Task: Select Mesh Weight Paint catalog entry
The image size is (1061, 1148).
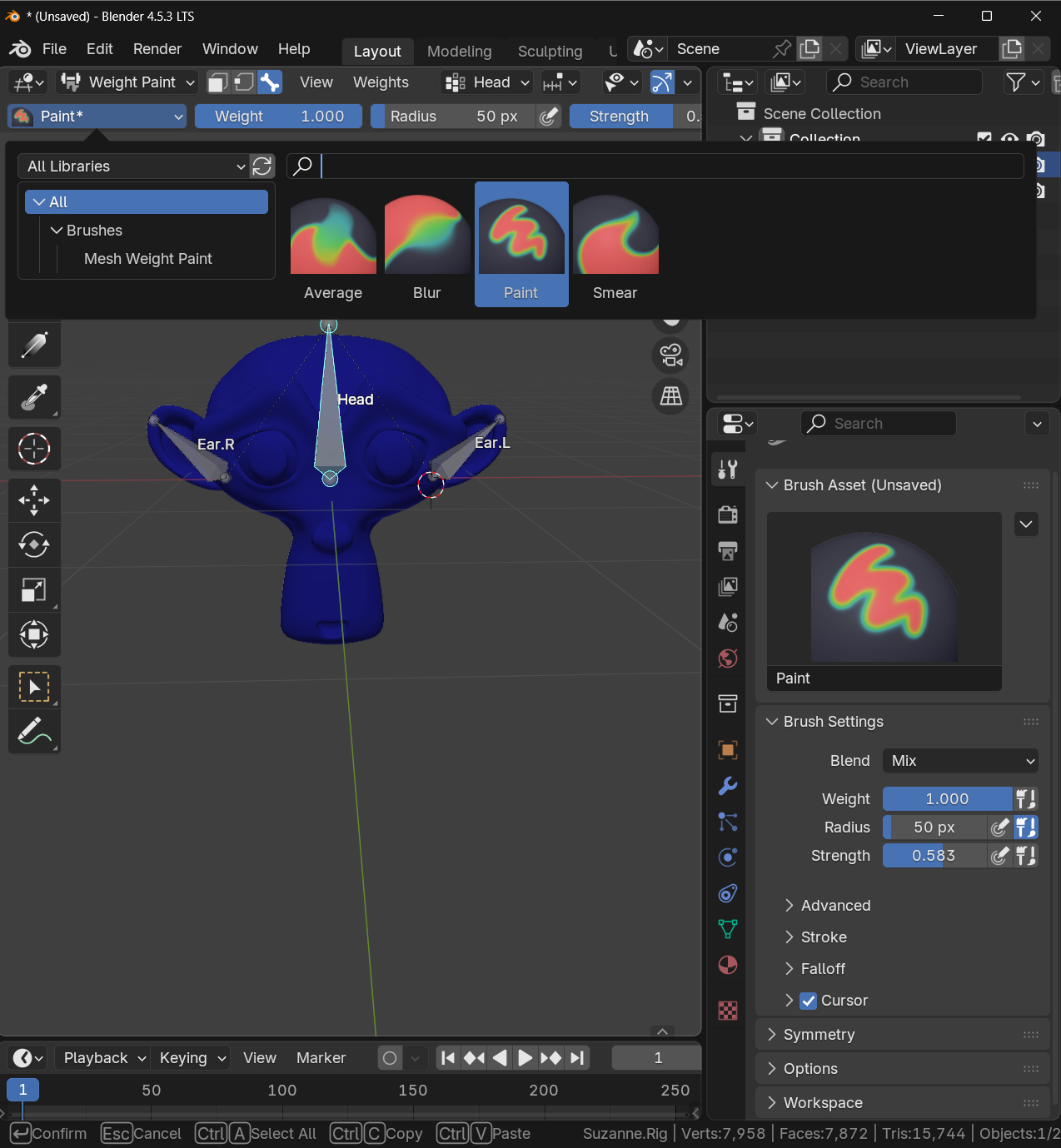Action: 148,259
